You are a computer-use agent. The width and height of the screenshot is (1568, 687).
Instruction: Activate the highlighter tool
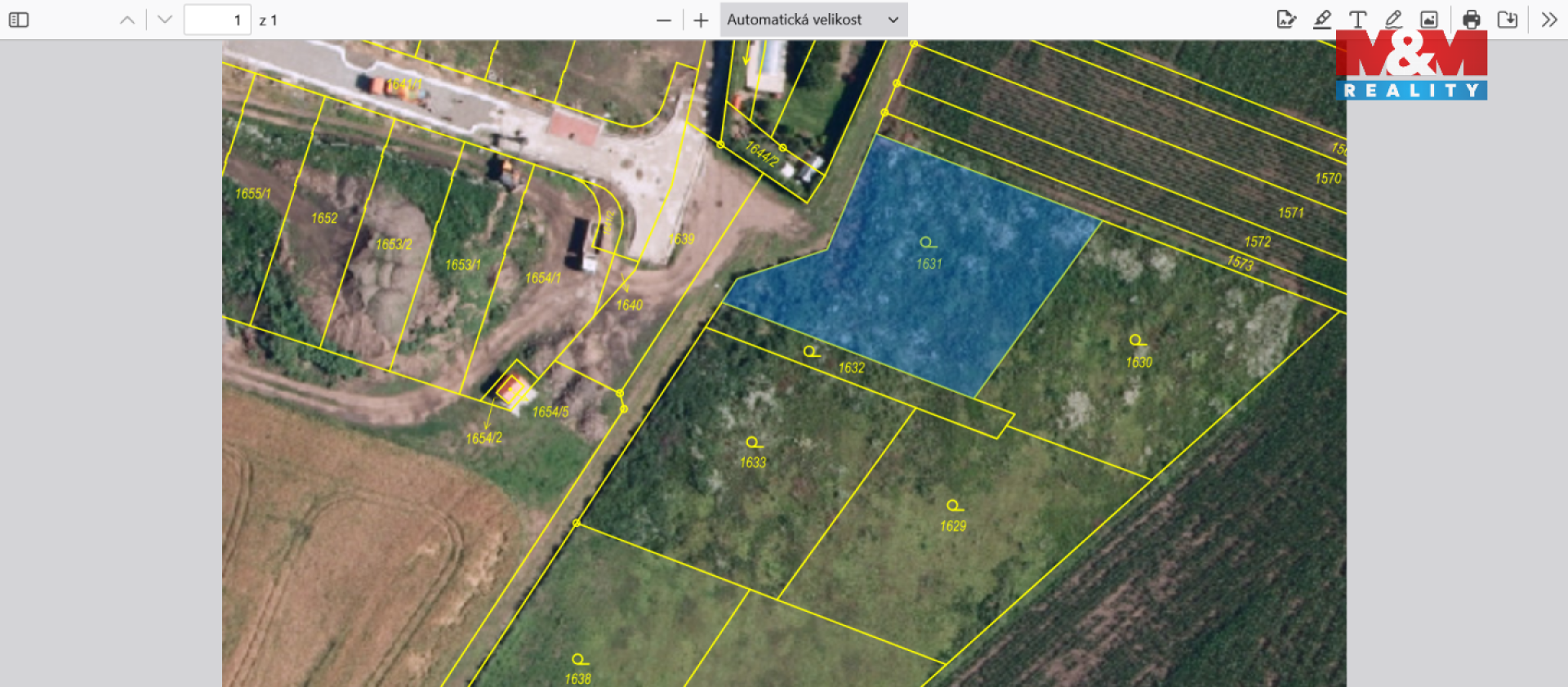pos(1322,20)
